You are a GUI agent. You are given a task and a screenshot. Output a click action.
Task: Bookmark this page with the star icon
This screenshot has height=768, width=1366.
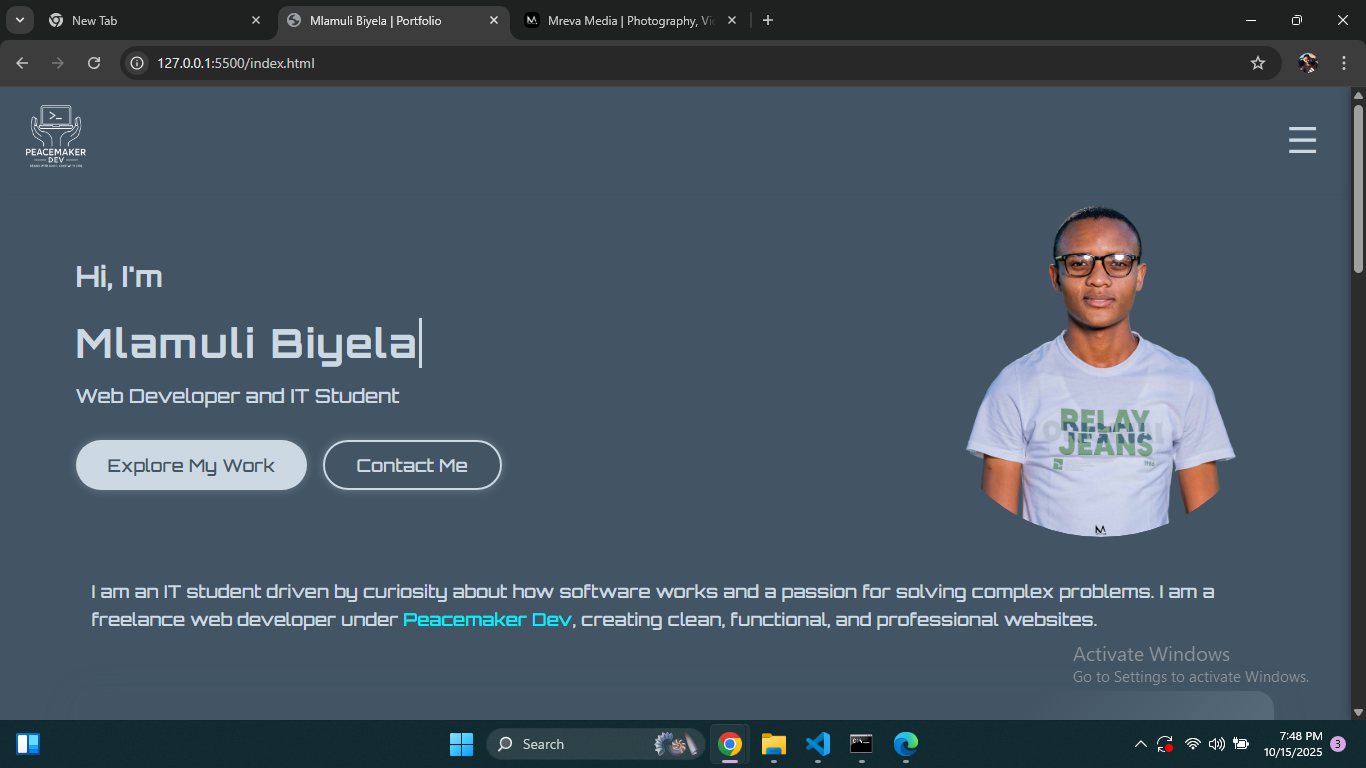pyautogui.click(x=1257, y=63)
